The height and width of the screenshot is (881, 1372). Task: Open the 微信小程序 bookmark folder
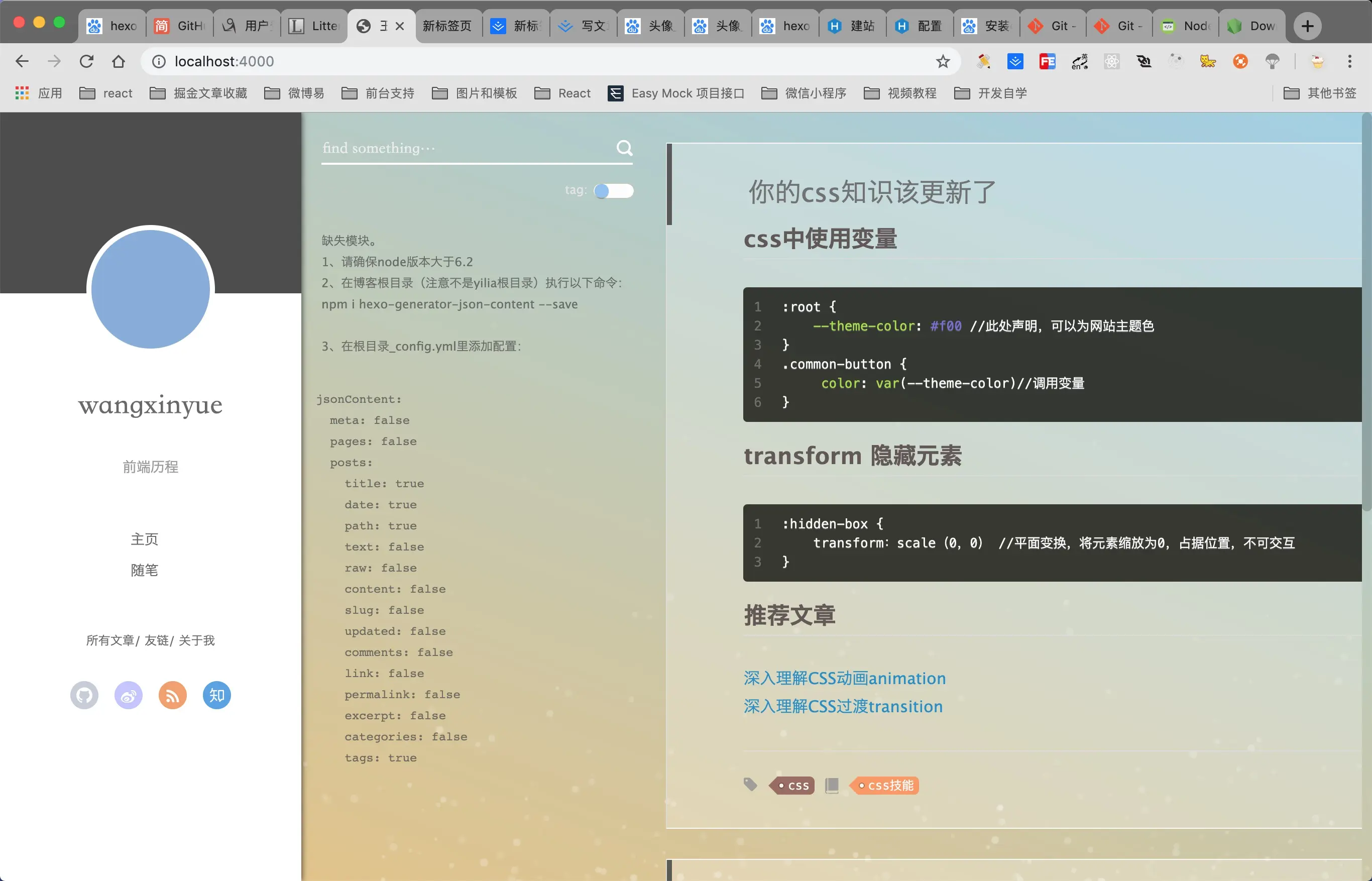pos(804,93)
